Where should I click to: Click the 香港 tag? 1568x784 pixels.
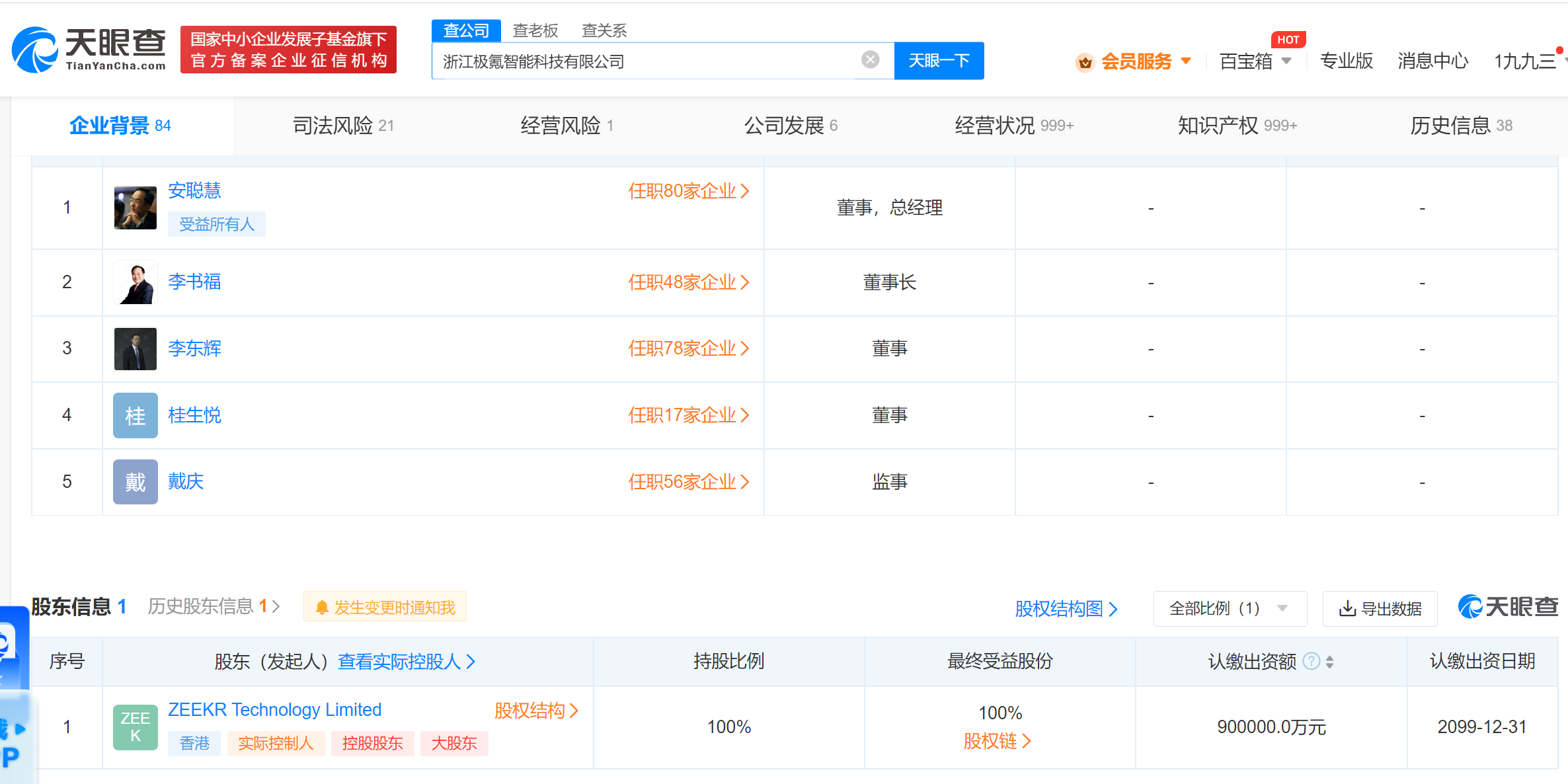194,744
